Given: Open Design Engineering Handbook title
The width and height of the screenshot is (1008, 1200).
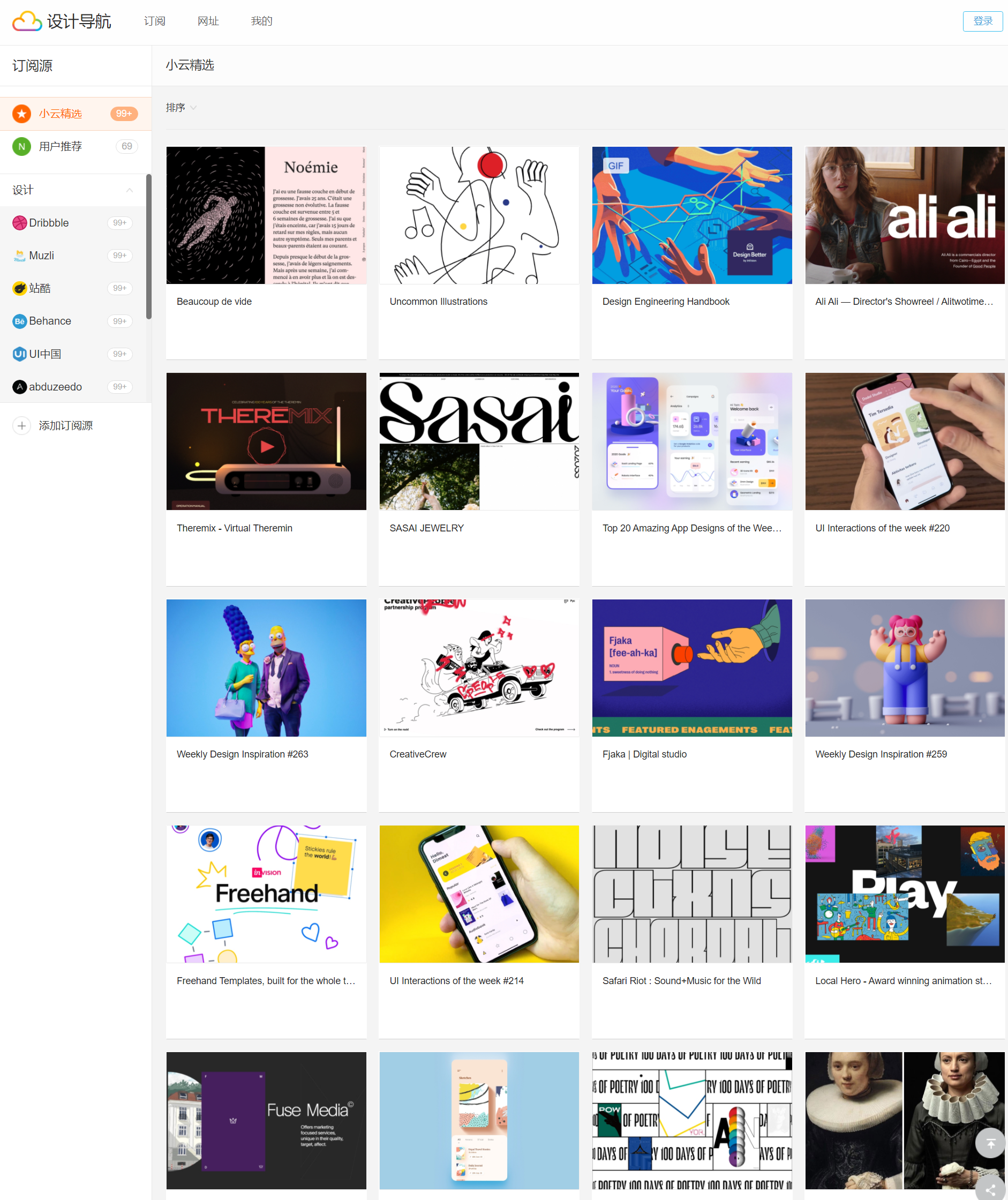Looking at the screenshot, I should (x=666, y=302).
